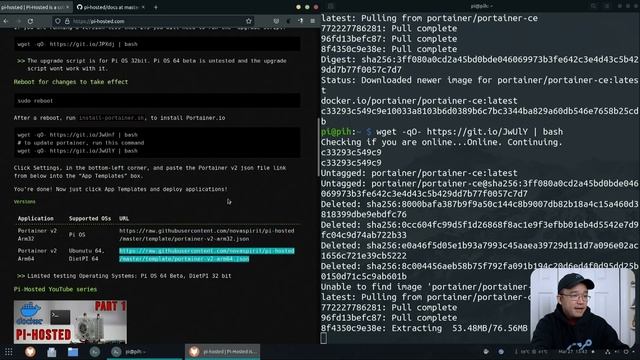Click the first system tray icon
Viewport: 640px width, 360px height.
[x=486, y=351]
